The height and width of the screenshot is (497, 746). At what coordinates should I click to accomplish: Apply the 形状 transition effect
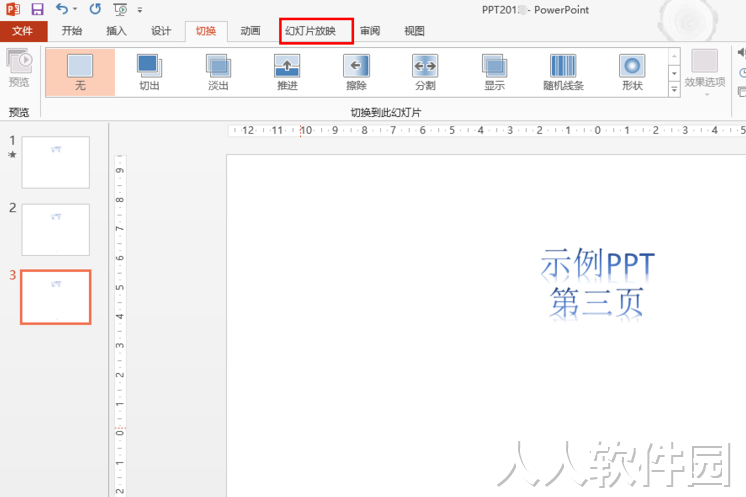(x=632, y=73)
